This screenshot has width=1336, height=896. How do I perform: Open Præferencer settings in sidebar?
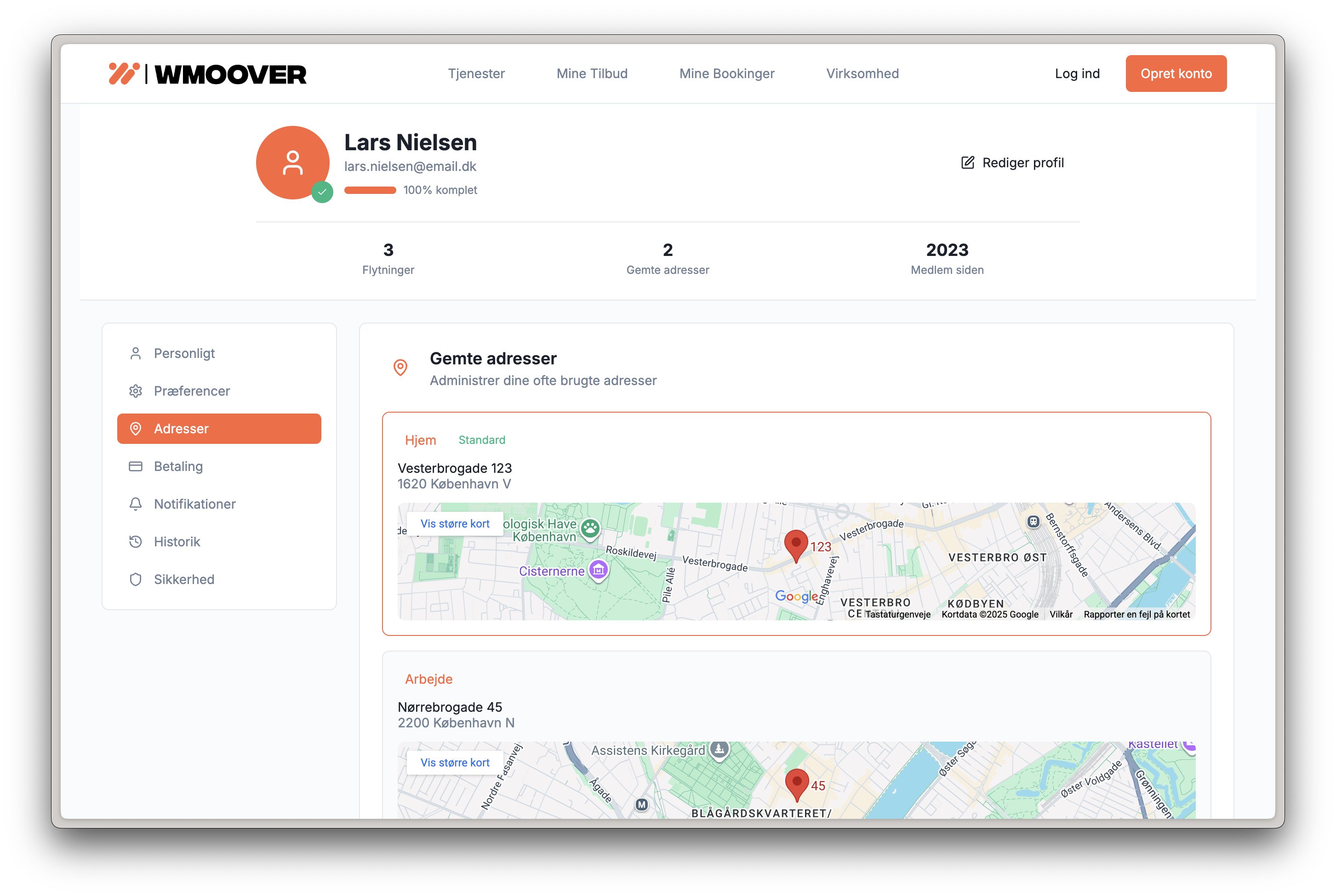(192, 391)
